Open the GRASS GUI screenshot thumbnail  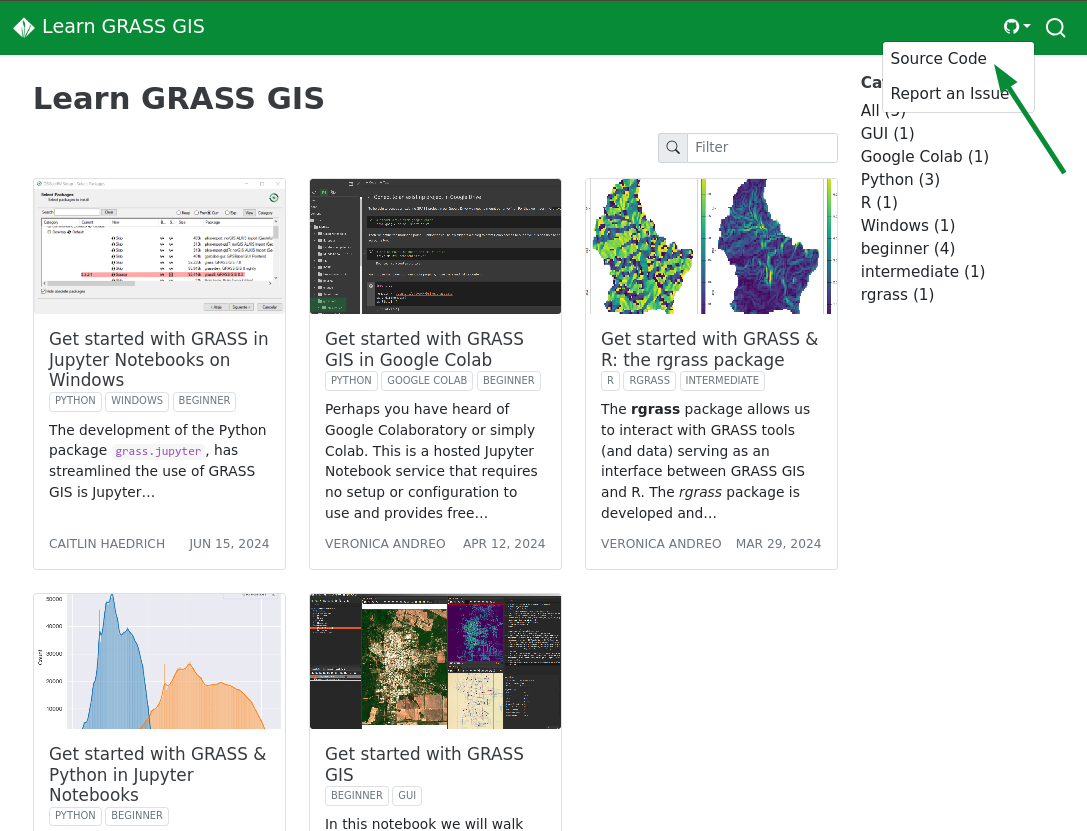(435, 661)
